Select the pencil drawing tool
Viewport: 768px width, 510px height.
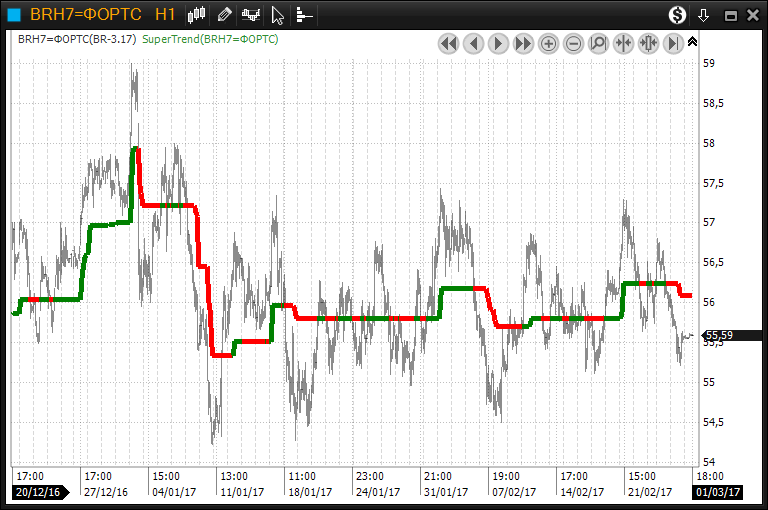pyautogui.click(x=224, y=15)
